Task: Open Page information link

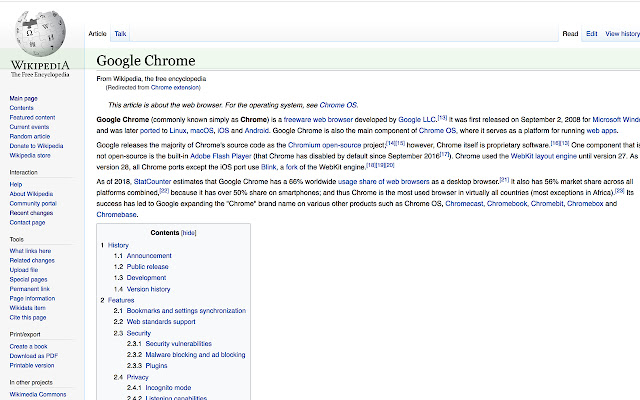Action: click(x=32, y=298)
